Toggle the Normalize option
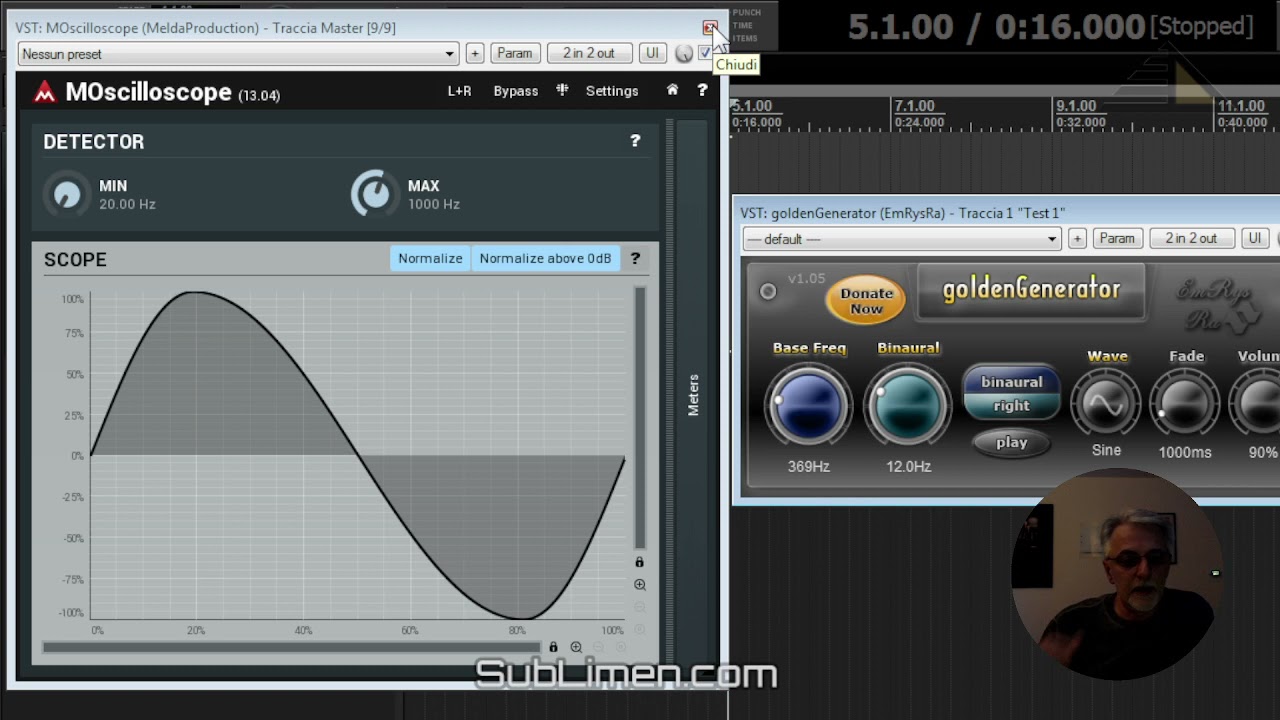 430,258
